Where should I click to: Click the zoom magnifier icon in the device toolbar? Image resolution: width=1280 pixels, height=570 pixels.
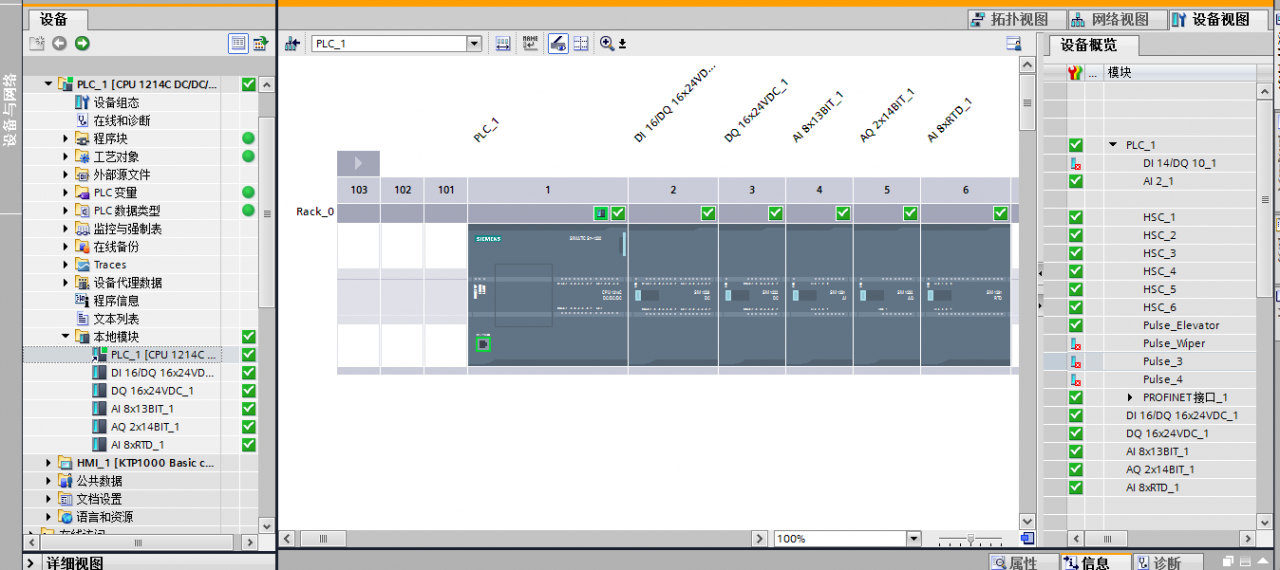pyautogui.click(x=607, y=43)
